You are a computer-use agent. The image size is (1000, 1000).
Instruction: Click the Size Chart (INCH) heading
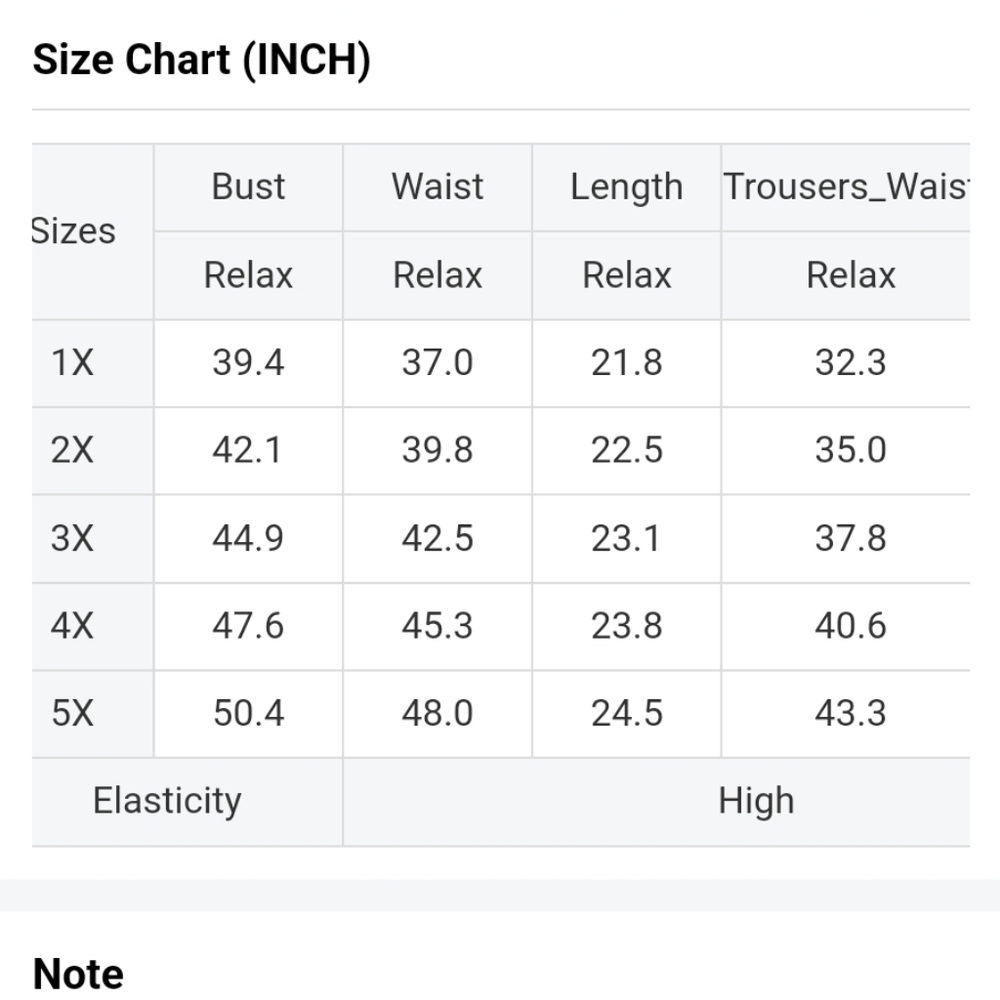coord(201,60)
